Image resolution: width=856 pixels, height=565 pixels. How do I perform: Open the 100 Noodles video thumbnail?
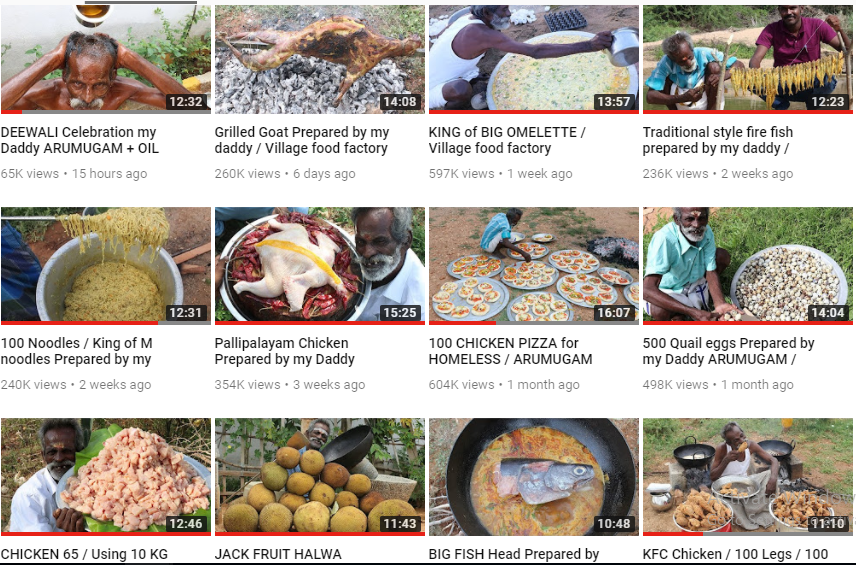[x=105, y=265]
